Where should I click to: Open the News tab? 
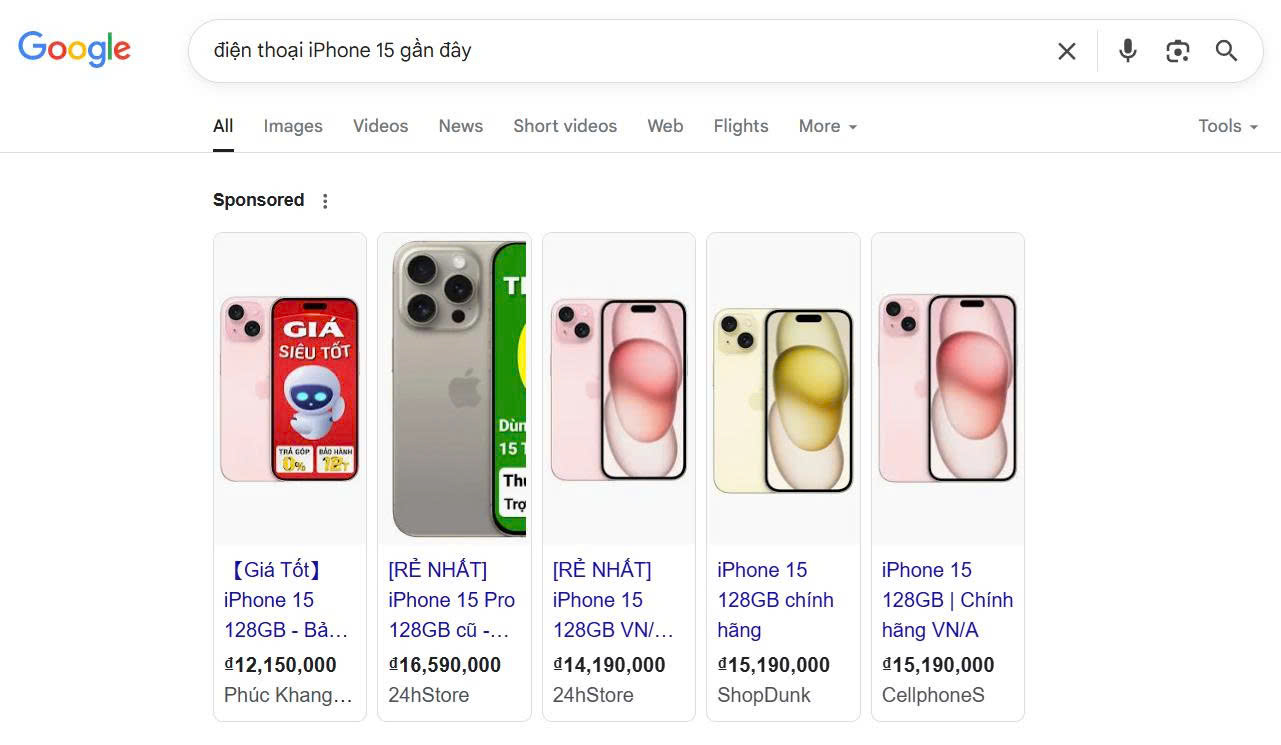[460, 126]
